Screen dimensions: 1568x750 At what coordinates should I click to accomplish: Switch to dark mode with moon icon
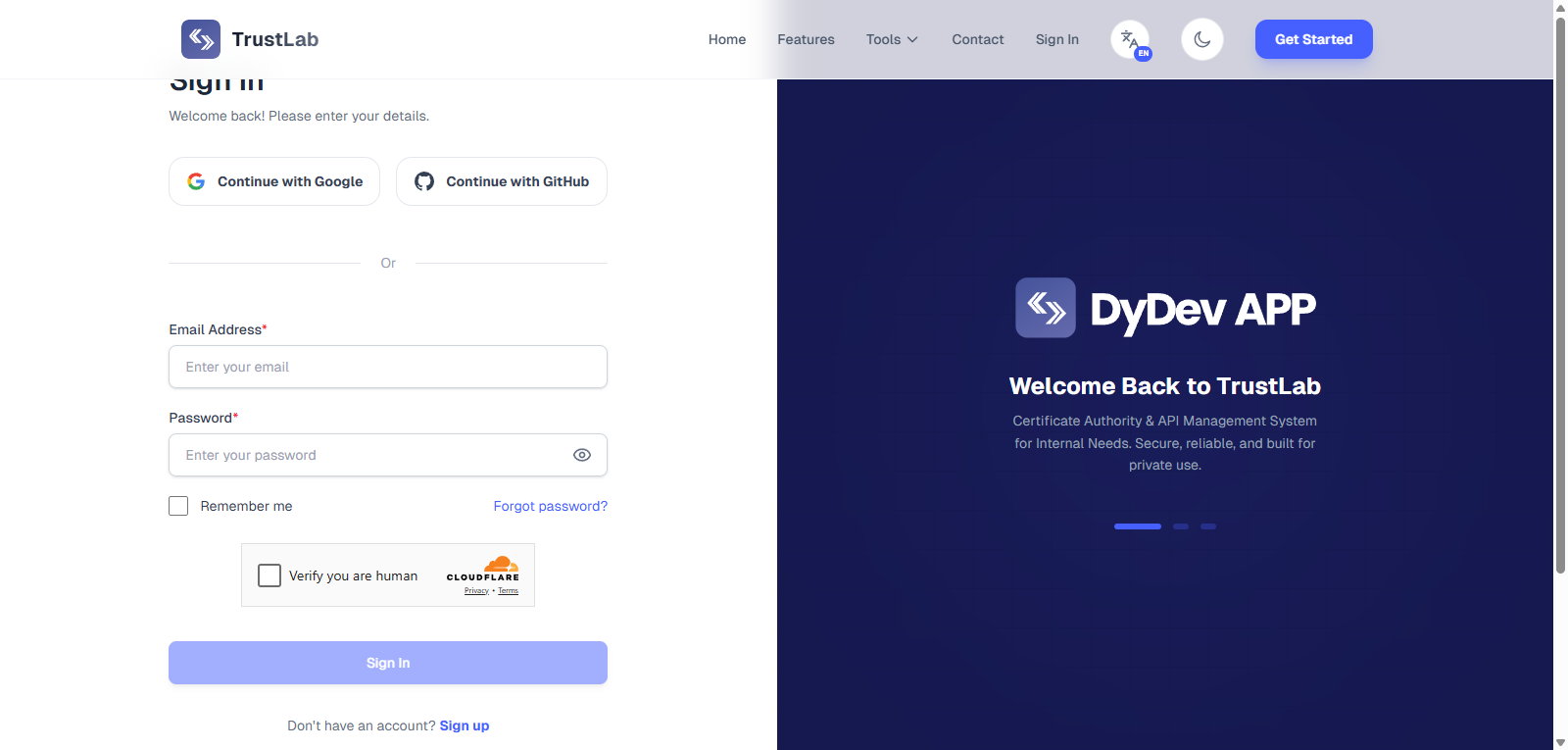pos(1202,40)
